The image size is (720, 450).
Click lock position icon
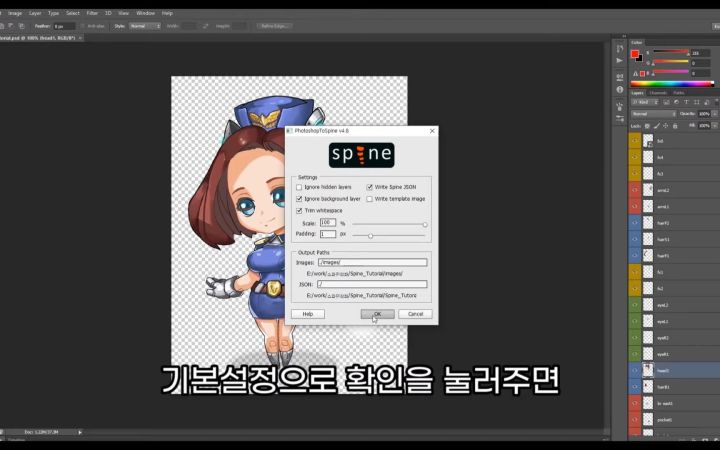[665, 126]
